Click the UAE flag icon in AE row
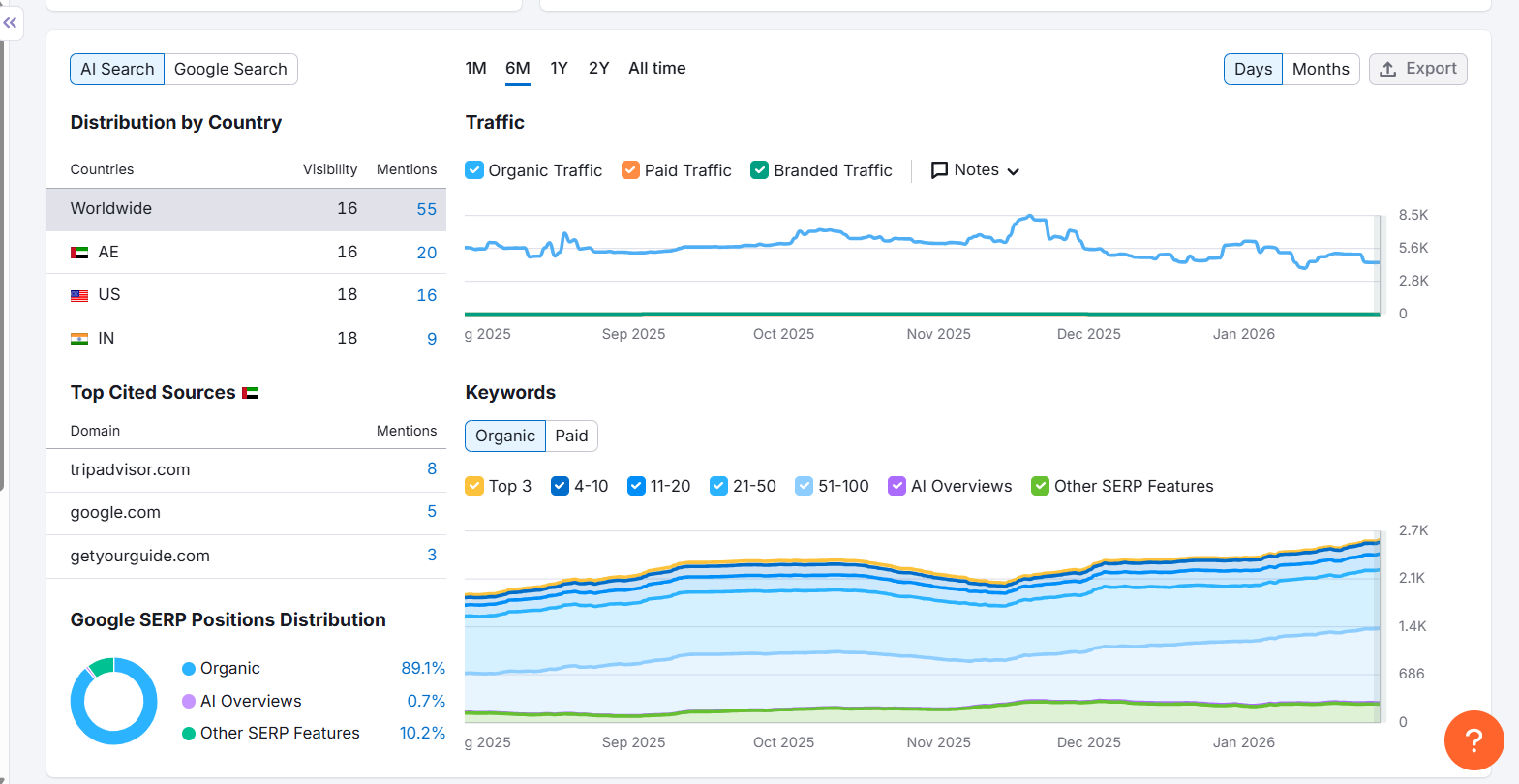Viewport: 1519px width, 784px height. (79, 253)
